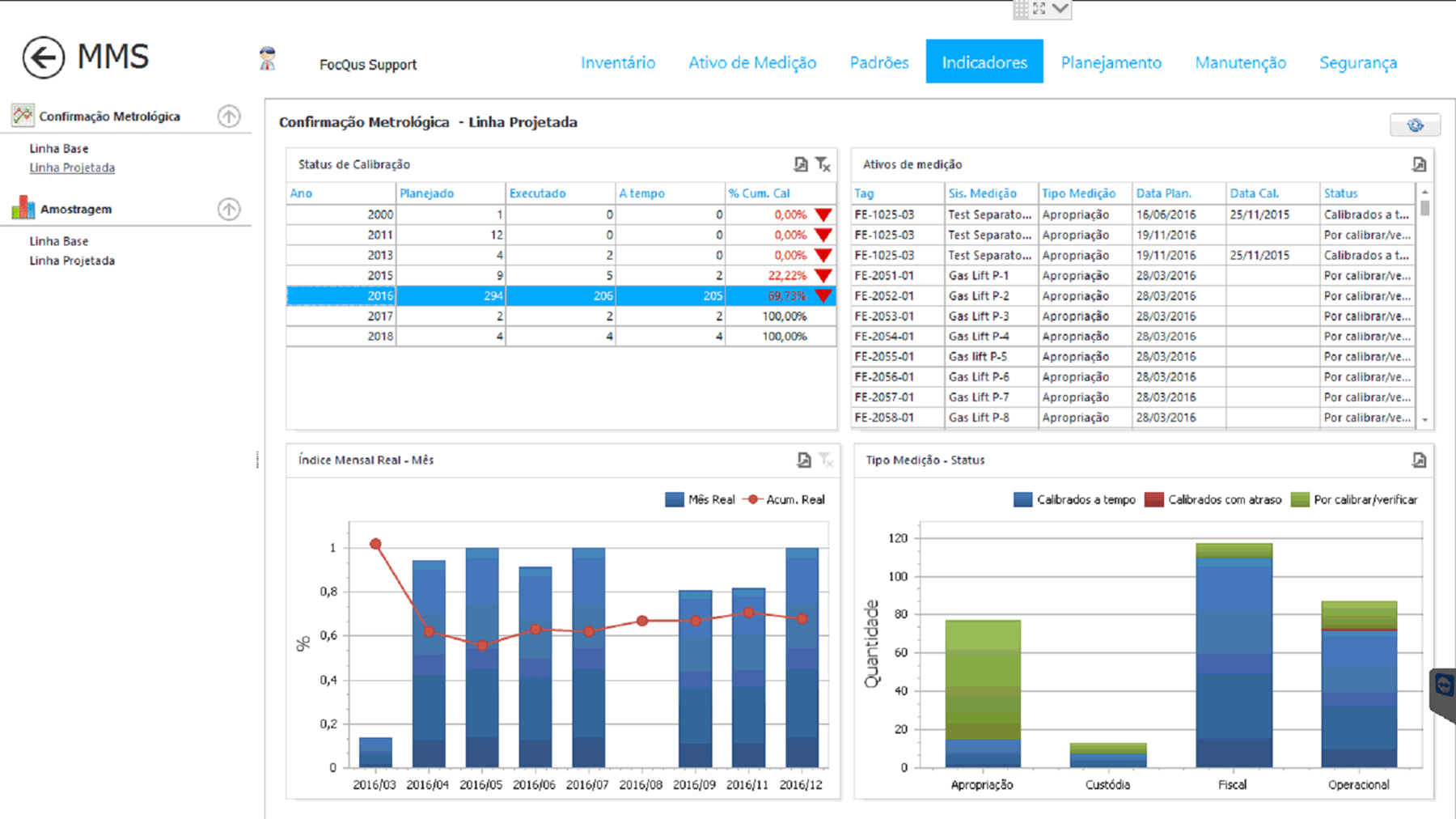Click the FocQus Support user avatar icon
Image resolution: width=1456 pixels, height=819 pixels.
268,59
